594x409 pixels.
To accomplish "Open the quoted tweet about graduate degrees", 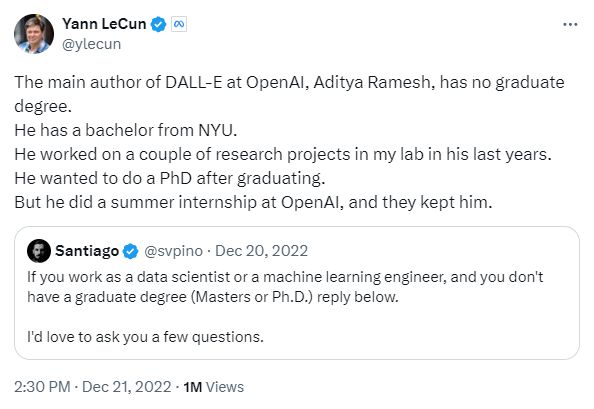I will coord(297,293).
